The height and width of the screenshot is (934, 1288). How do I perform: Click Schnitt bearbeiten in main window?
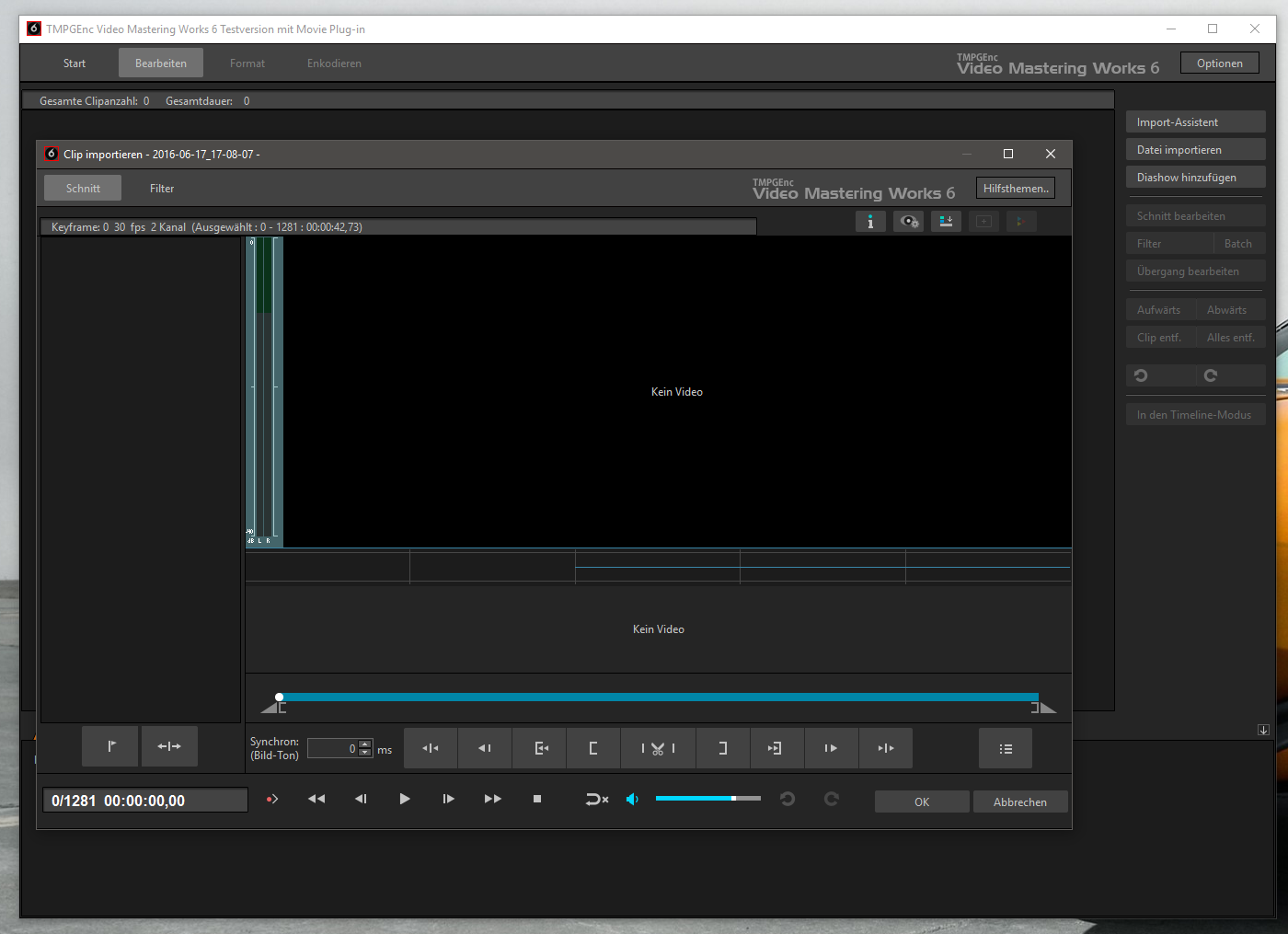point(1196,216)
